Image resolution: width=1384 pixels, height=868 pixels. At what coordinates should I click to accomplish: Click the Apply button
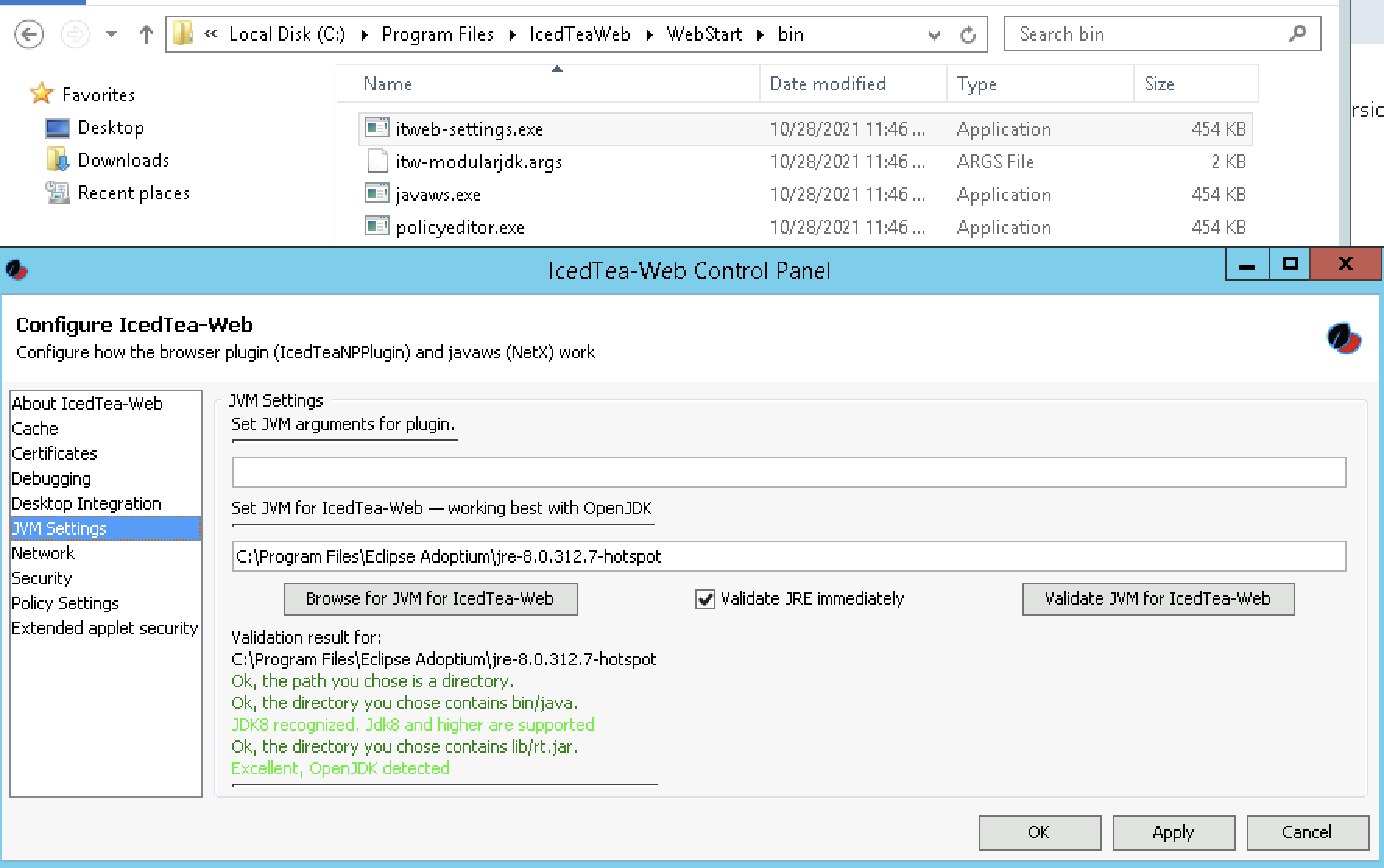tap(1173, 832)
